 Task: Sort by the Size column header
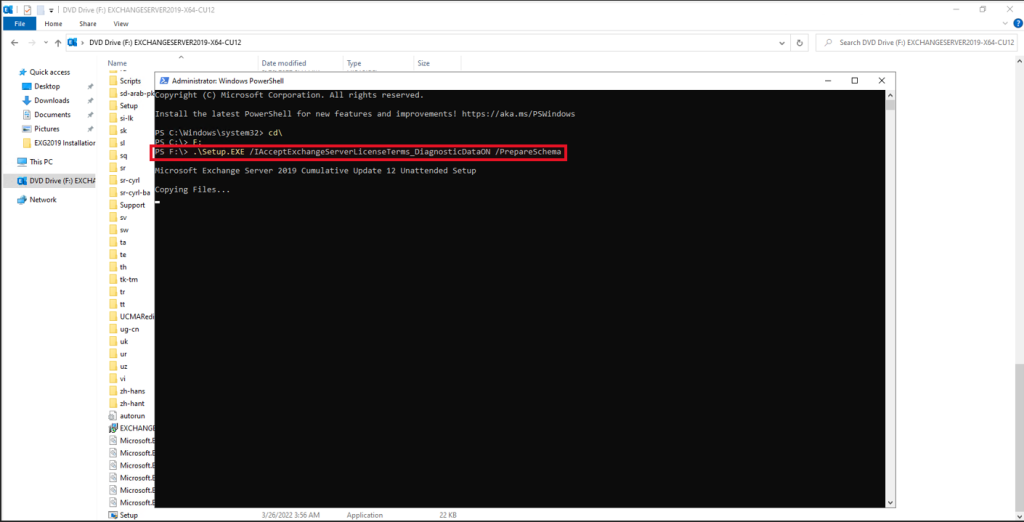pyautogui.click(x=423, y=63)
